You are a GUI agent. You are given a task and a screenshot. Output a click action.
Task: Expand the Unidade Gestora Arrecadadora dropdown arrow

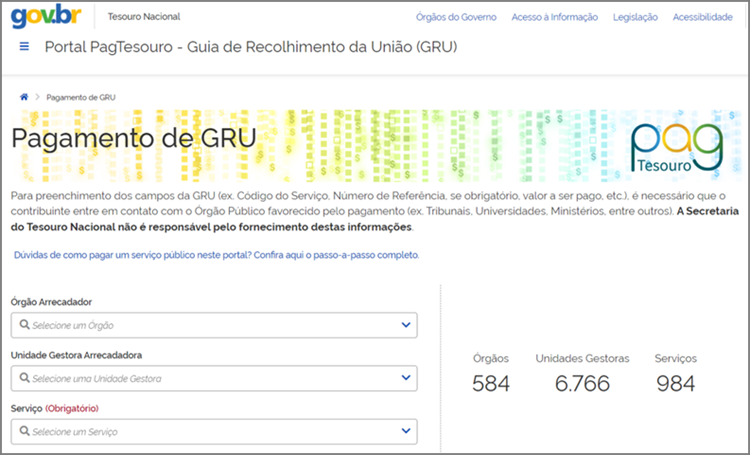405,378
